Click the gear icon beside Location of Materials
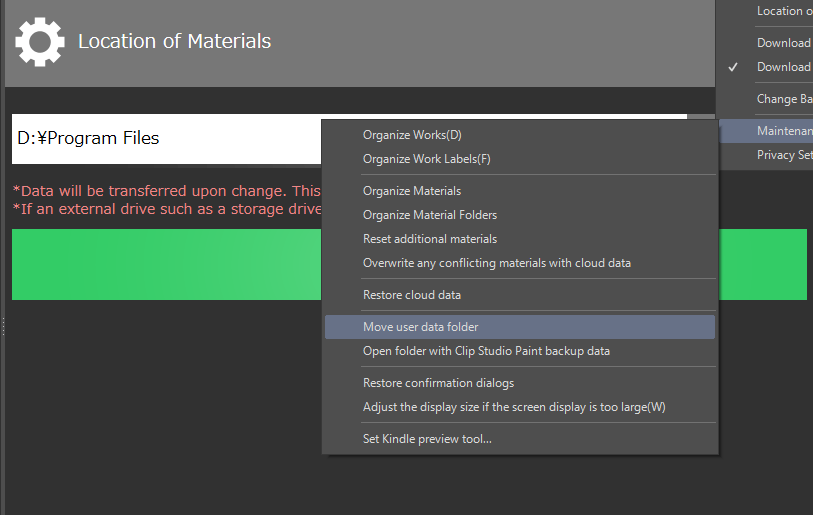 coord(40,42)
